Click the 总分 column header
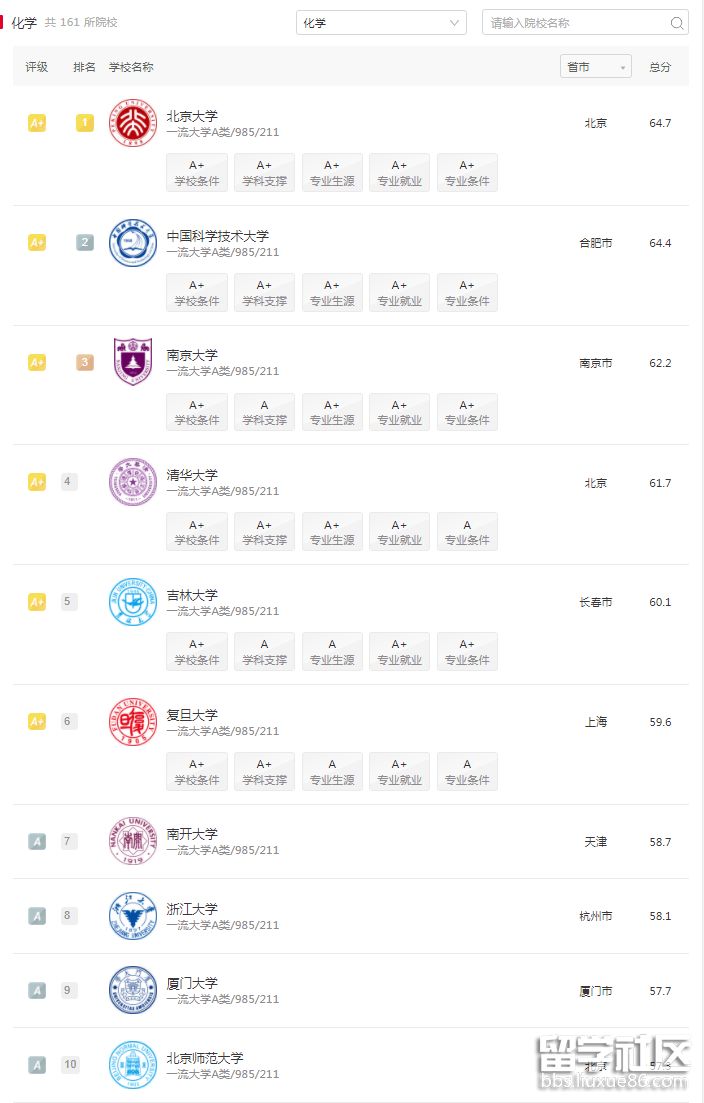The height and width of the screenshot is (1103, 704). [660, 67]
